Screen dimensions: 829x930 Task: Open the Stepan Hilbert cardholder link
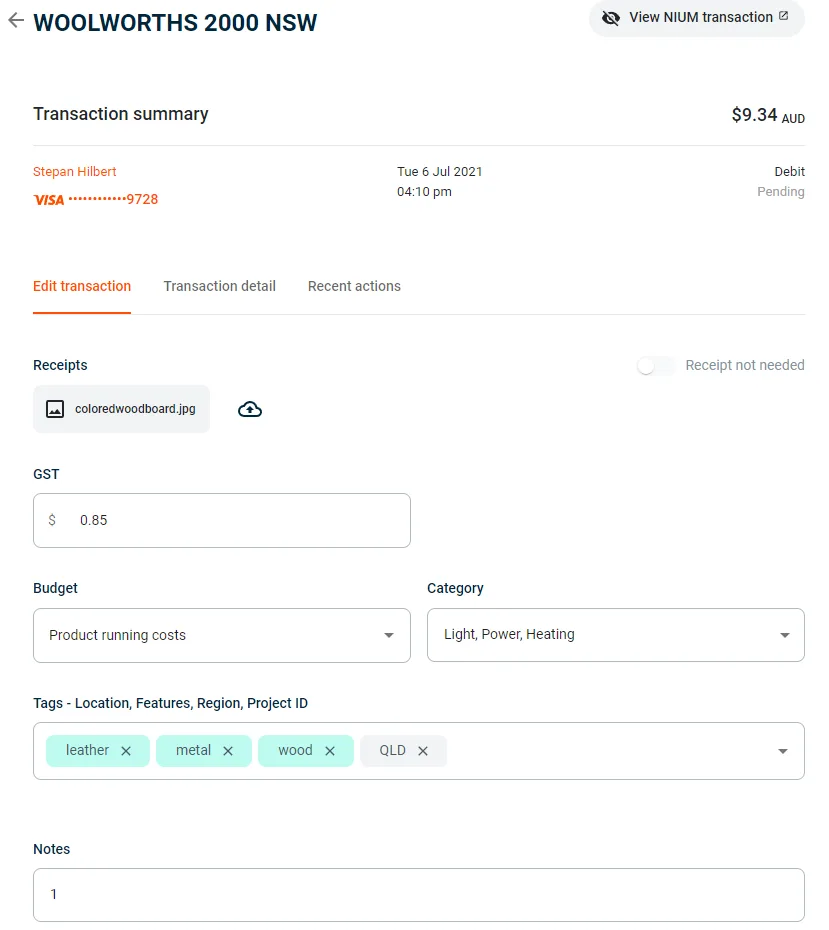click(x=75, y=172)
